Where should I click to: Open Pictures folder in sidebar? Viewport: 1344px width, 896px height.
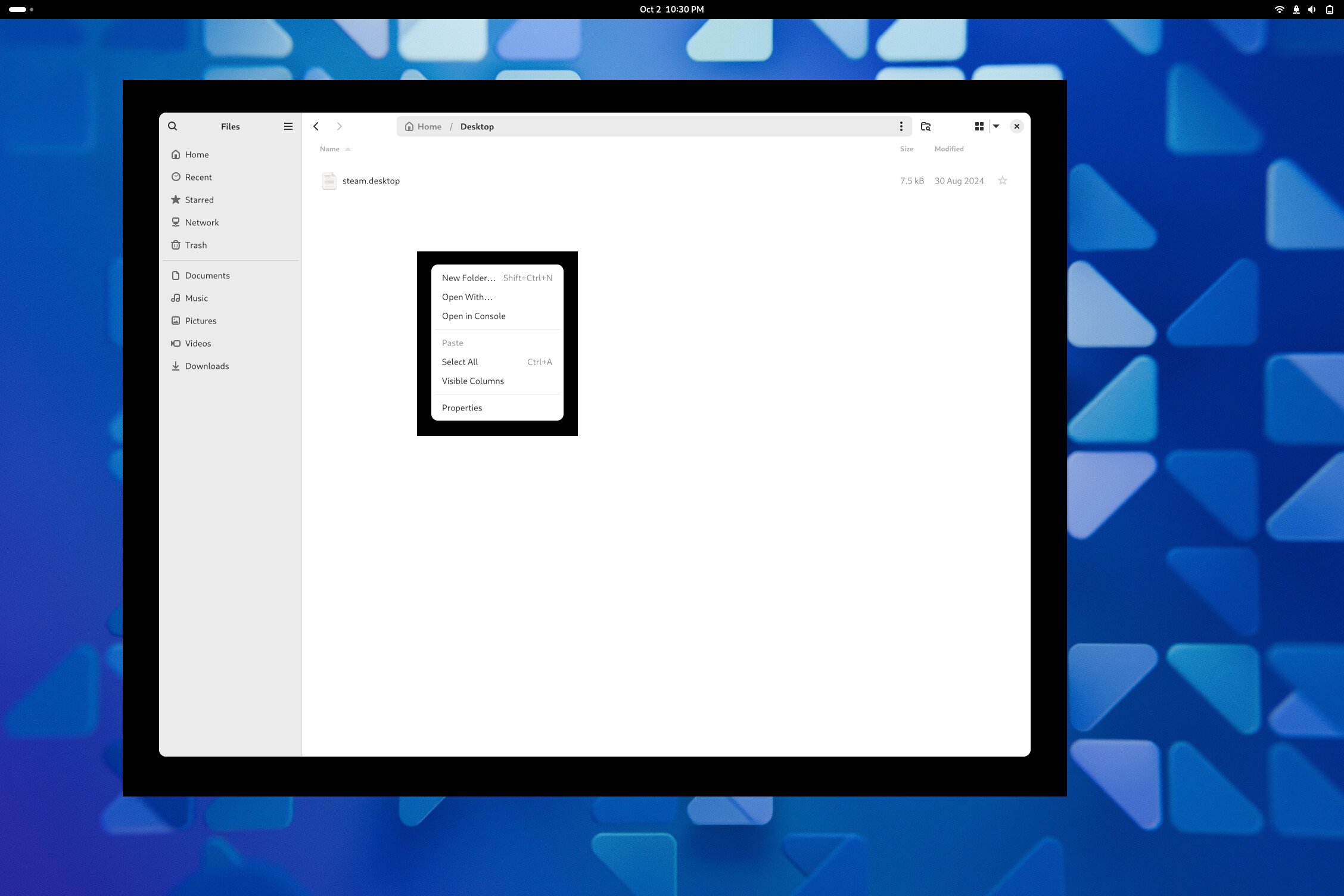pyautogui.click(x=230, y=321)
